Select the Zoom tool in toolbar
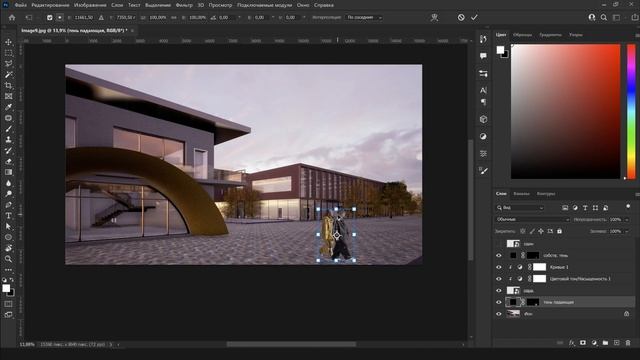 8,259
